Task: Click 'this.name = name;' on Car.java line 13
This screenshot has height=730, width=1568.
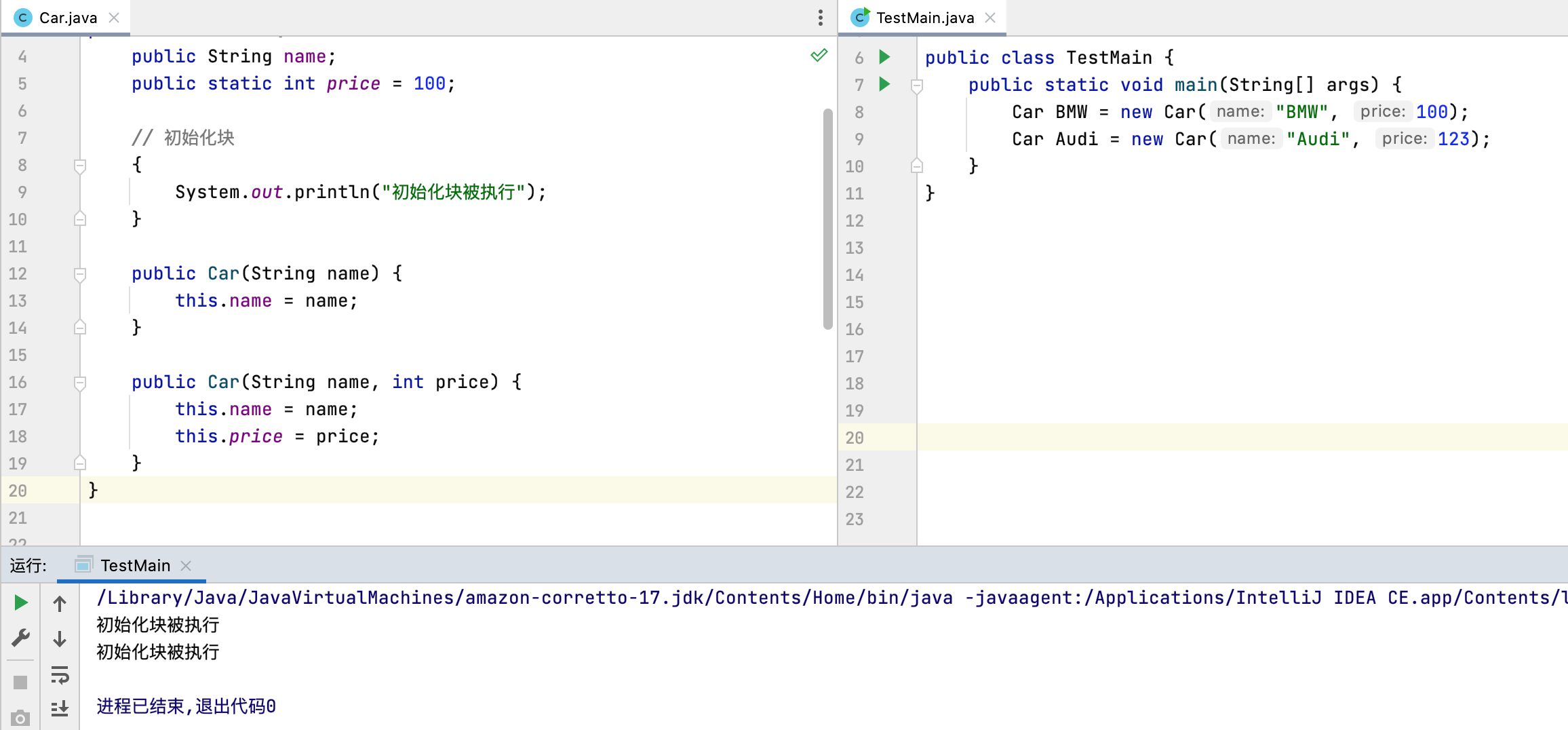Action: [266, 301]
